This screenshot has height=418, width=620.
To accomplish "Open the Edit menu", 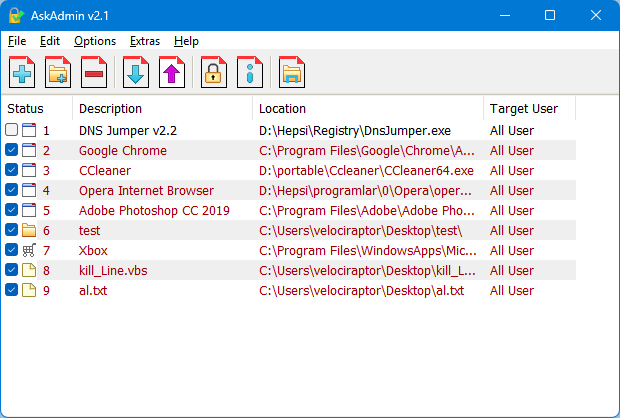I will 50,41.
